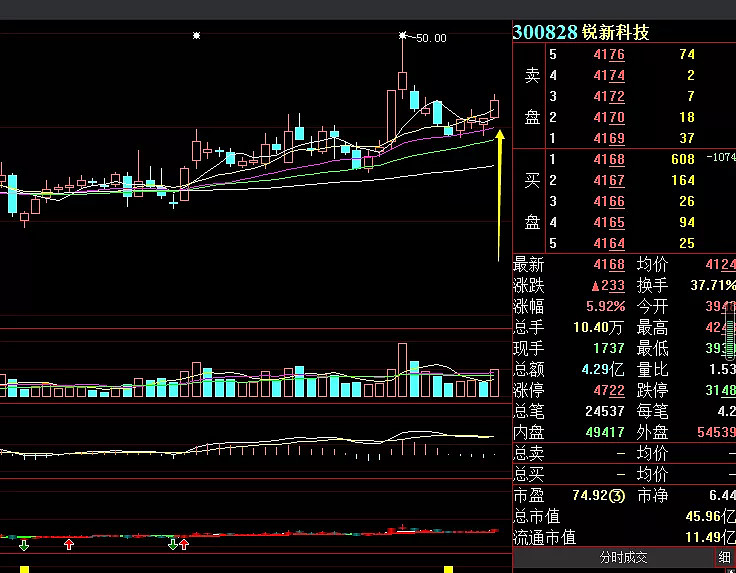Click the sell-1 volume 37
Viewport: 736px width, 573px height.
click(x=687, y=138)
